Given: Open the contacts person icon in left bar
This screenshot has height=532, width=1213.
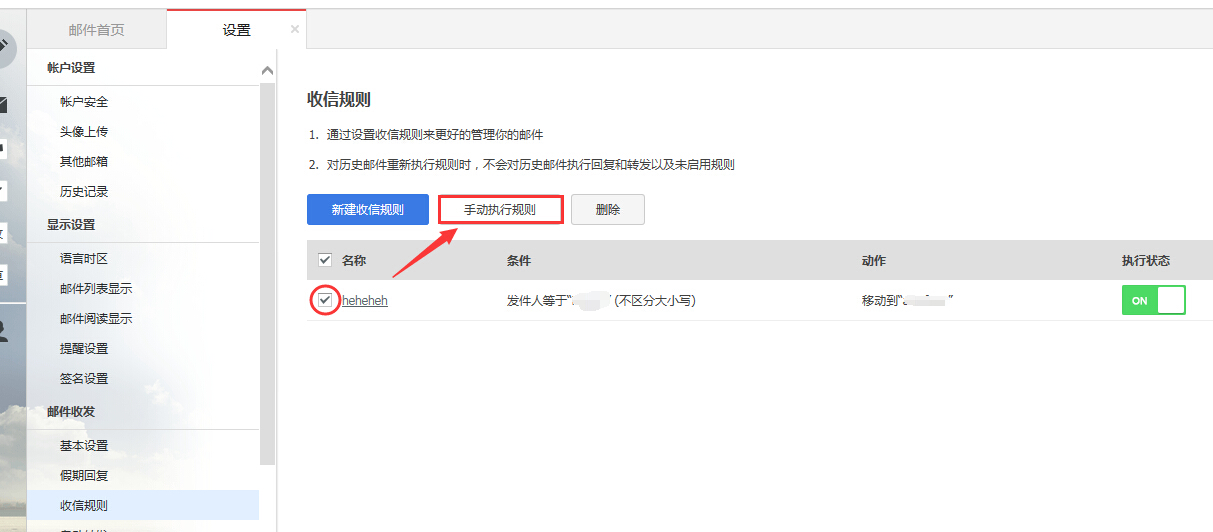Looking at the screenshot, I should [x=4, y=331].
